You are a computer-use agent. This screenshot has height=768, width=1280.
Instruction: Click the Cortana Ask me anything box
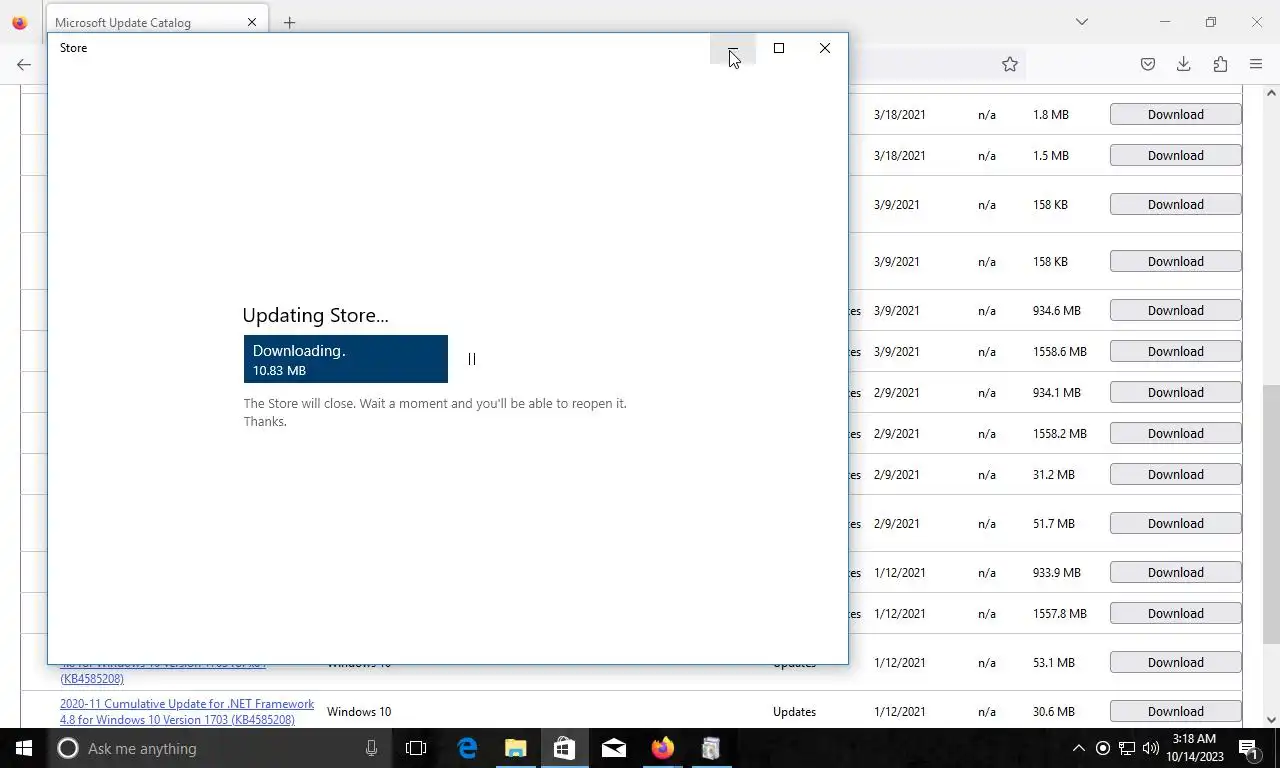click(x=220, y=748)
